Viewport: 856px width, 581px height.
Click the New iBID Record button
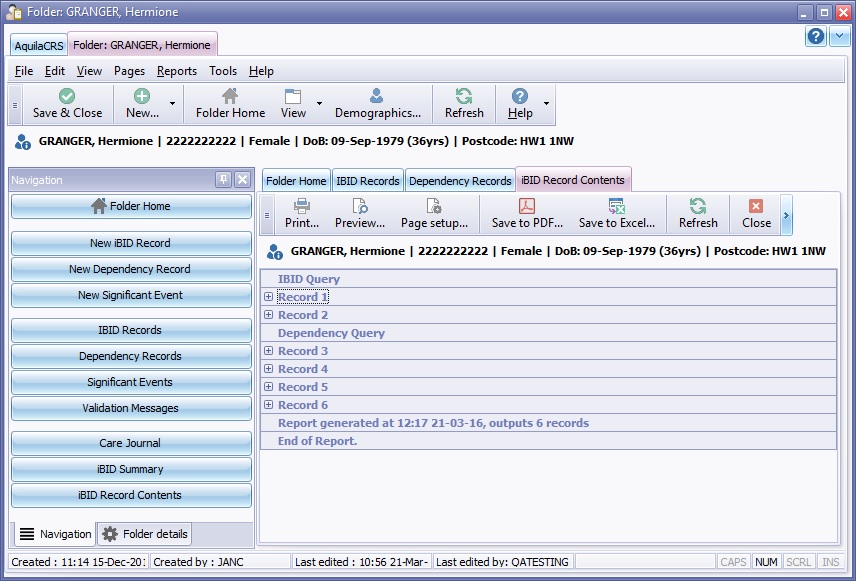pyautogui.click(x=131, y=243)
